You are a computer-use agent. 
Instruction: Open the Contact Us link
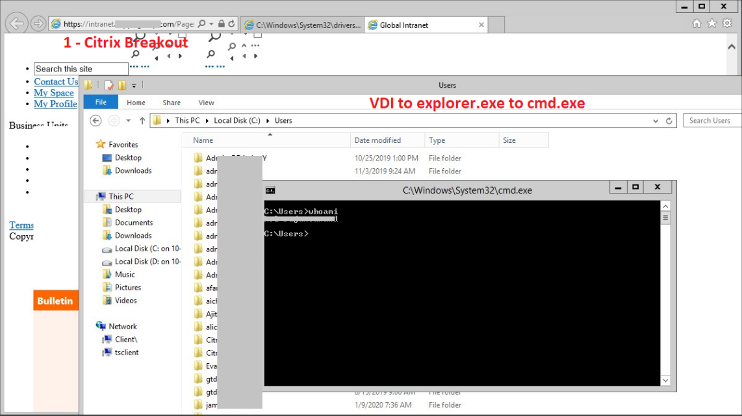pyautogui.click(x=56, y=81)
